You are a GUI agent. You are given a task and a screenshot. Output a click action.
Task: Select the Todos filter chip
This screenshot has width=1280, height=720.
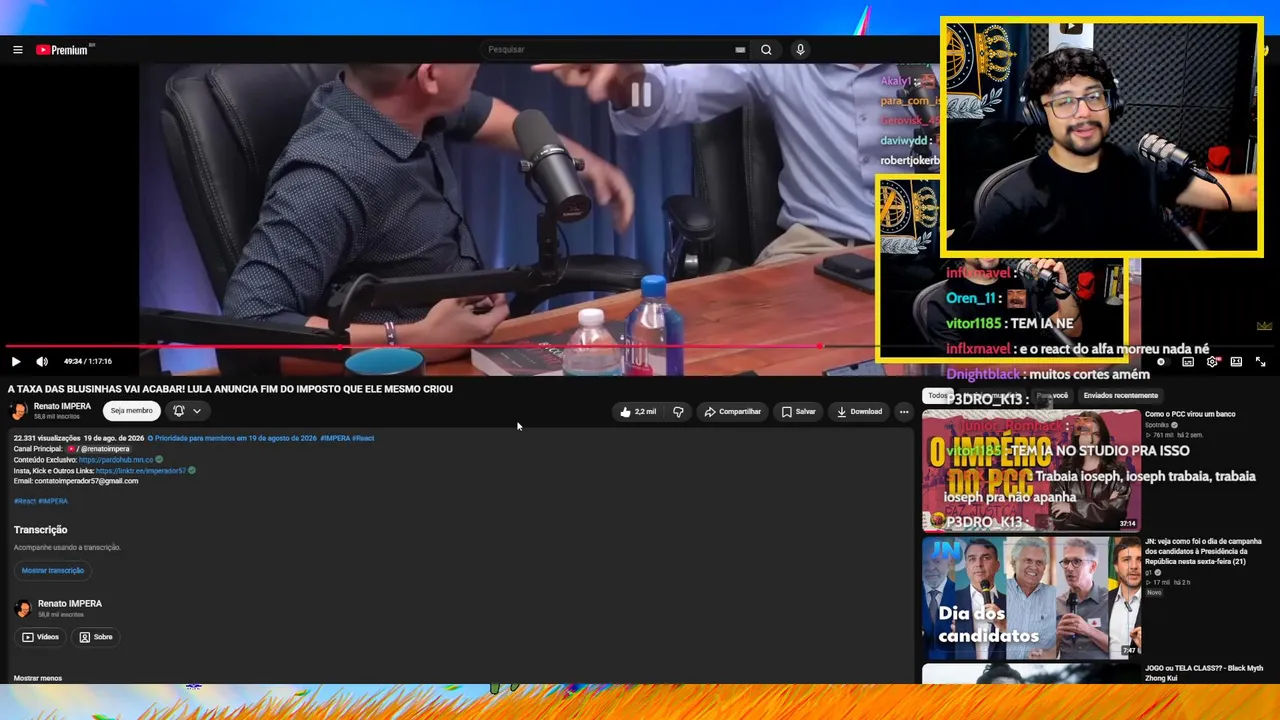(937, 396)
